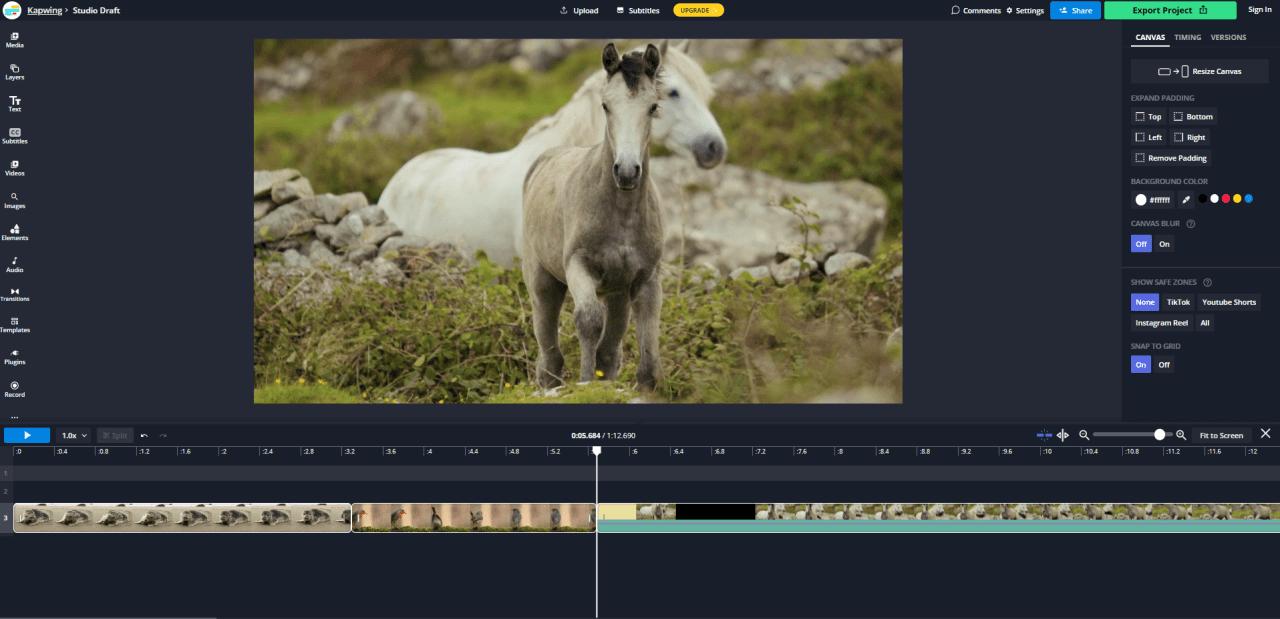This screenshot has width=1280, height=619.
Task: Switch to the Versions tab
Action: 1228,37
